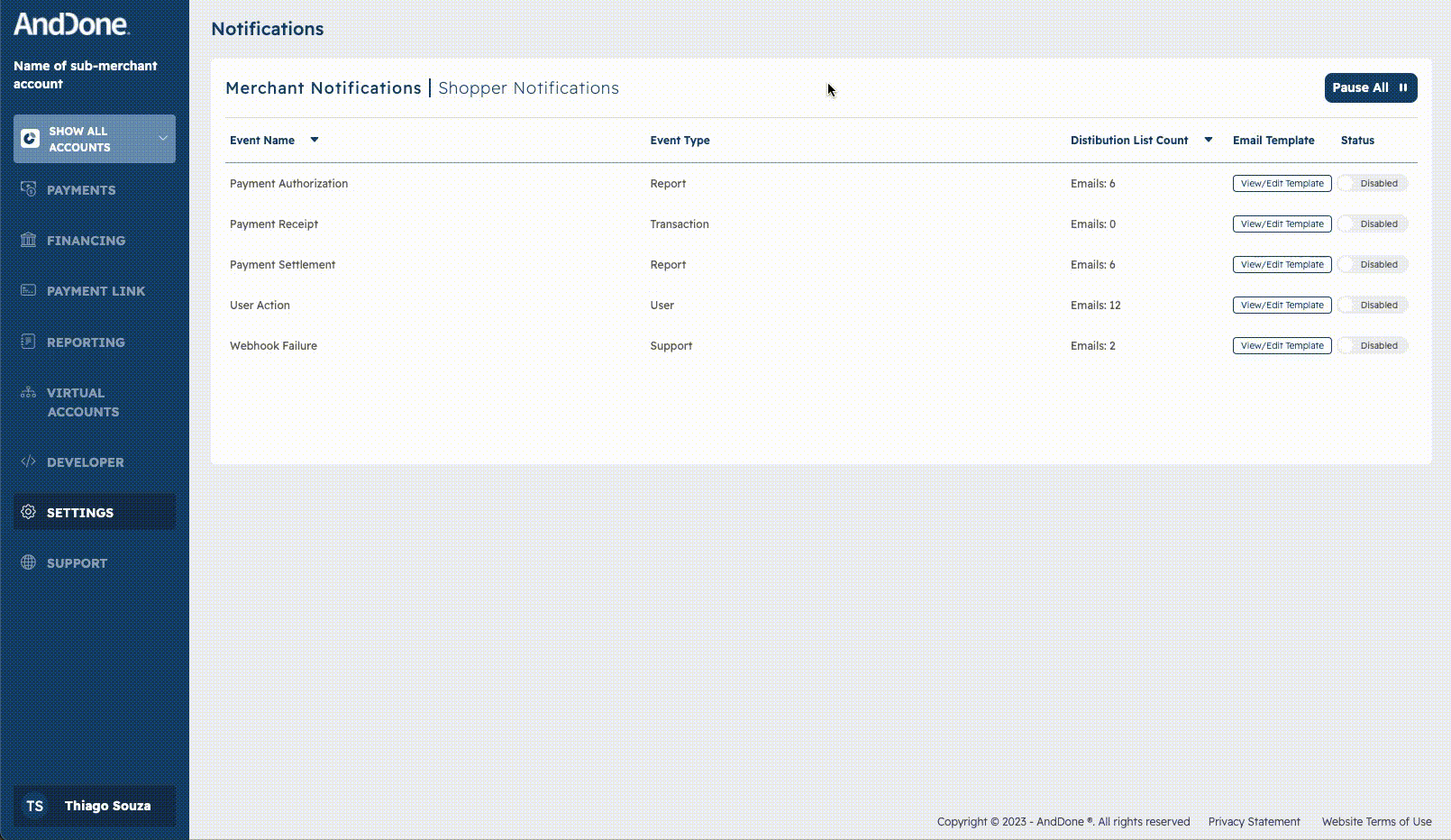Screen dimensions: 1451x840
Task: Click the Developer code brackets icon
Action: pos(29,461)
